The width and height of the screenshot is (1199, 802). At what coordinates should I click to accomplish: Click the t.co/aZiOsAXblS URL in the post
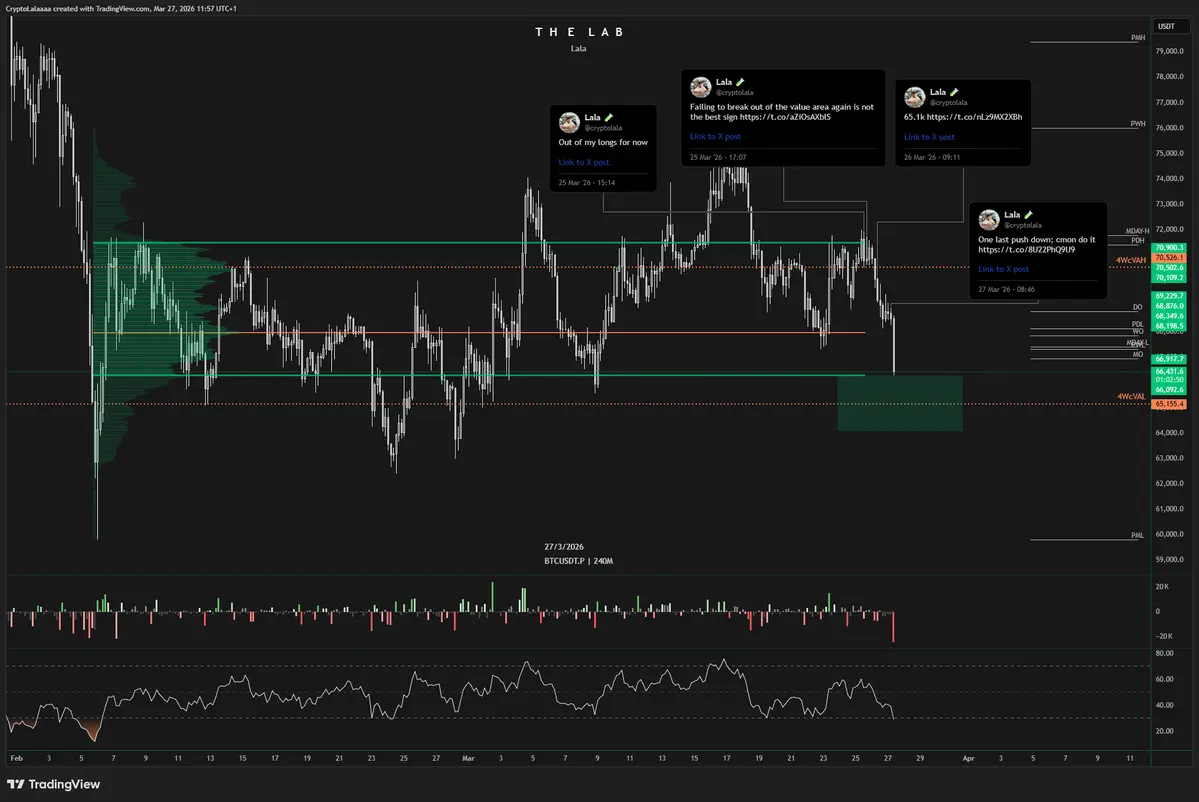[785, 117]
